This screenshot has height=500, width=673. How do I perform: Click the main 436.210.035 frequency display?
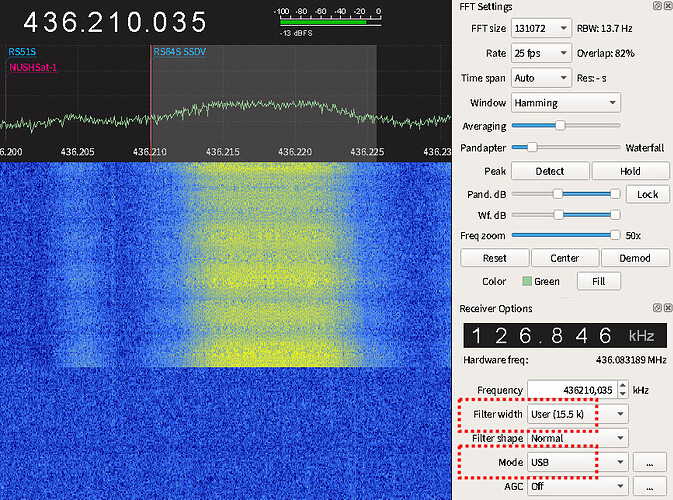(115, 22)
